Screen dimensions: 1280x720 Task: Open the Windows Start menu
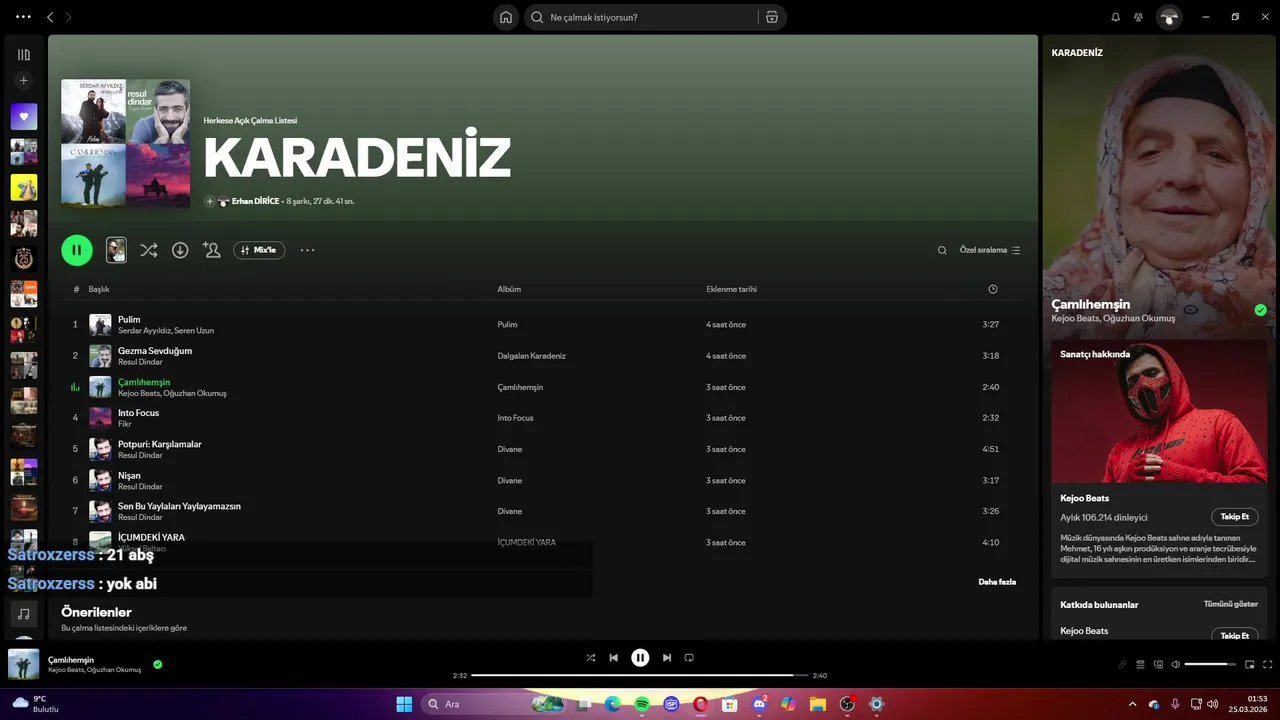pyautogui.click(x=404, y=704)
